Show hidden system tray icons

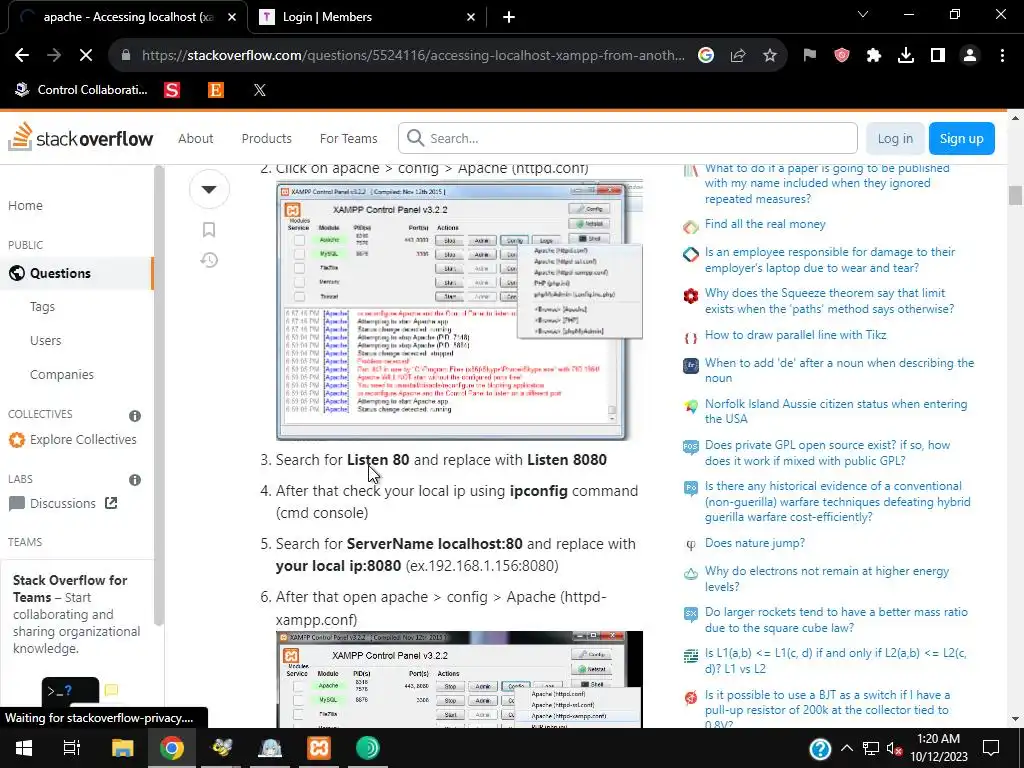846,748
